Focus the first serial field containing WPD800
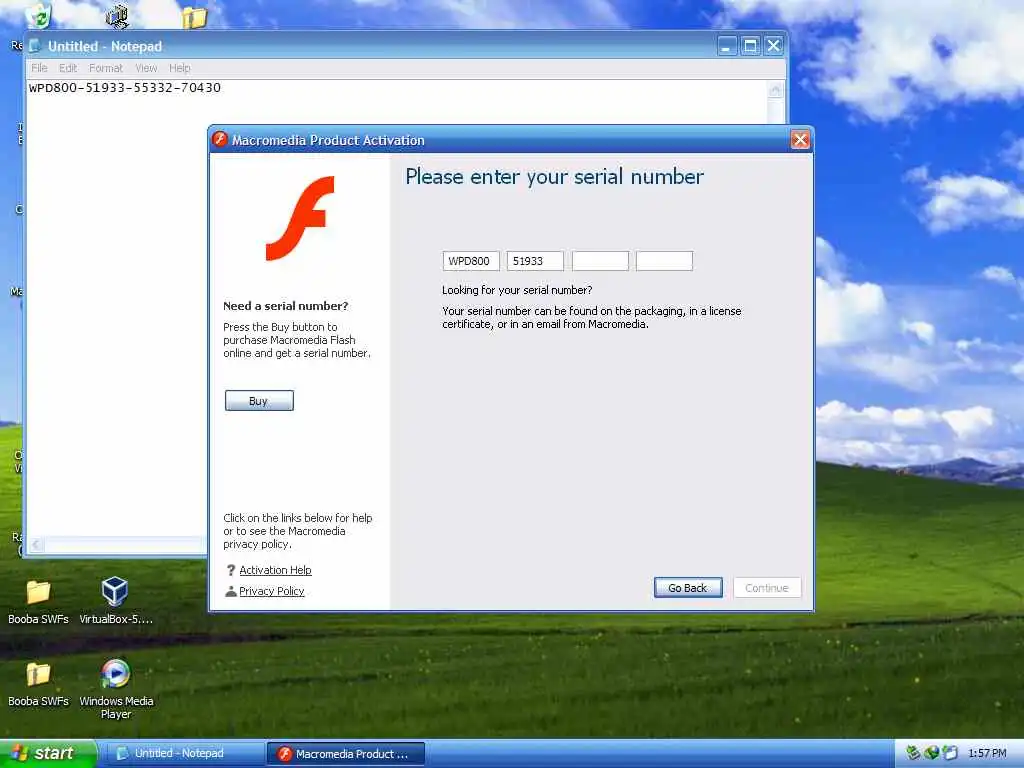This screenshot has height=768, width=1024. click(471, 261)
